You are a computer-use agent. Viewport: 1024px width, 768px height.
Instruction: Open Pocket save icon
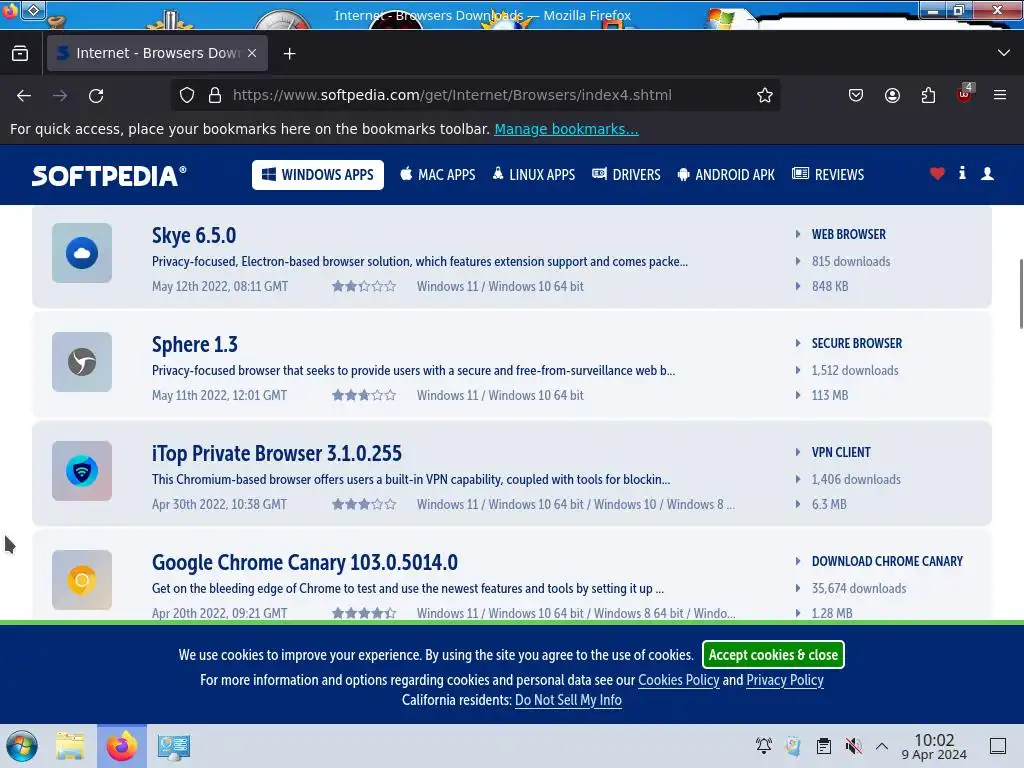click(x=856, y=95)
